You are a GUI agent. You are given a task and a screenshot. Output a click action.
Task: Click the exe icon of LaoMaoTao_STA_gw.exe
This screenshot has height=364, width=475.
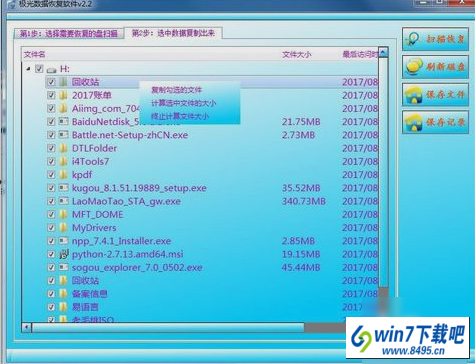pyautogui.click(x=63, y=201)
